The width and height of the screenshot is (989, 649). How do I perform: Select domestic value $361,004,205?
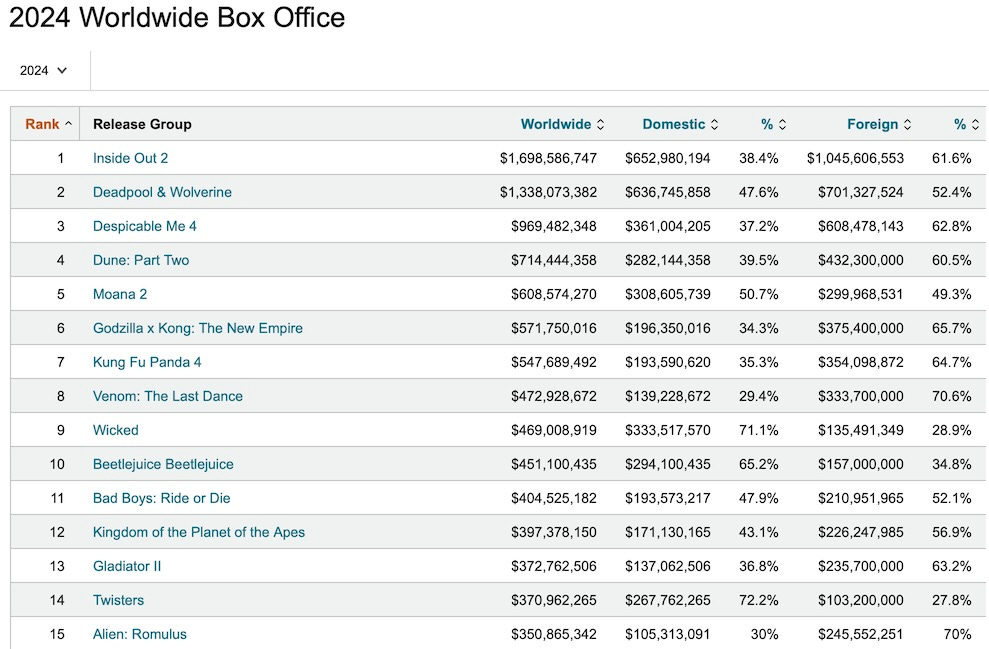(667, 226)
